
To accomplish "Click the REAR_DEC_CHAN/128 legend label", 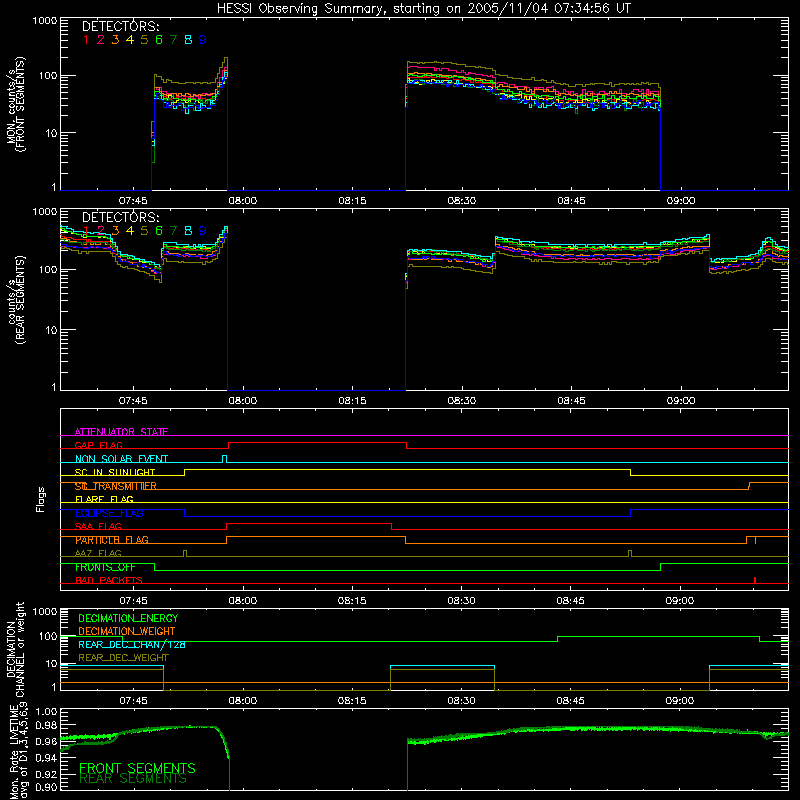I will coord(132,644).
